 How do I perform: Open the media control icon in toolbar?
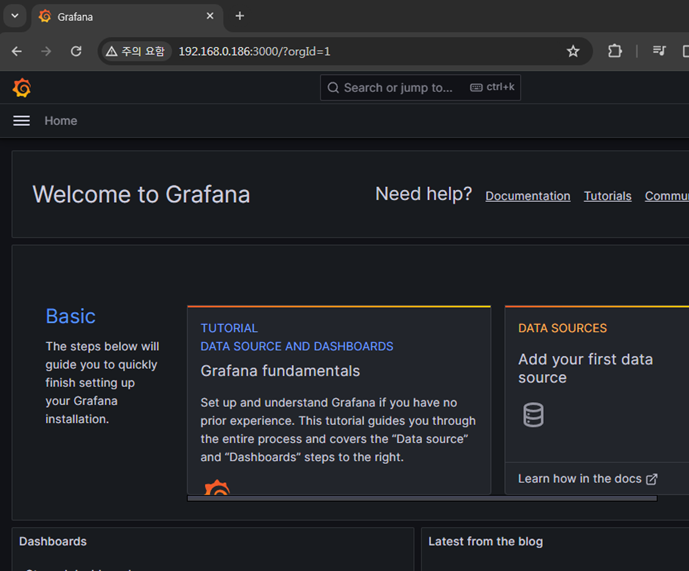click(659, 51)
